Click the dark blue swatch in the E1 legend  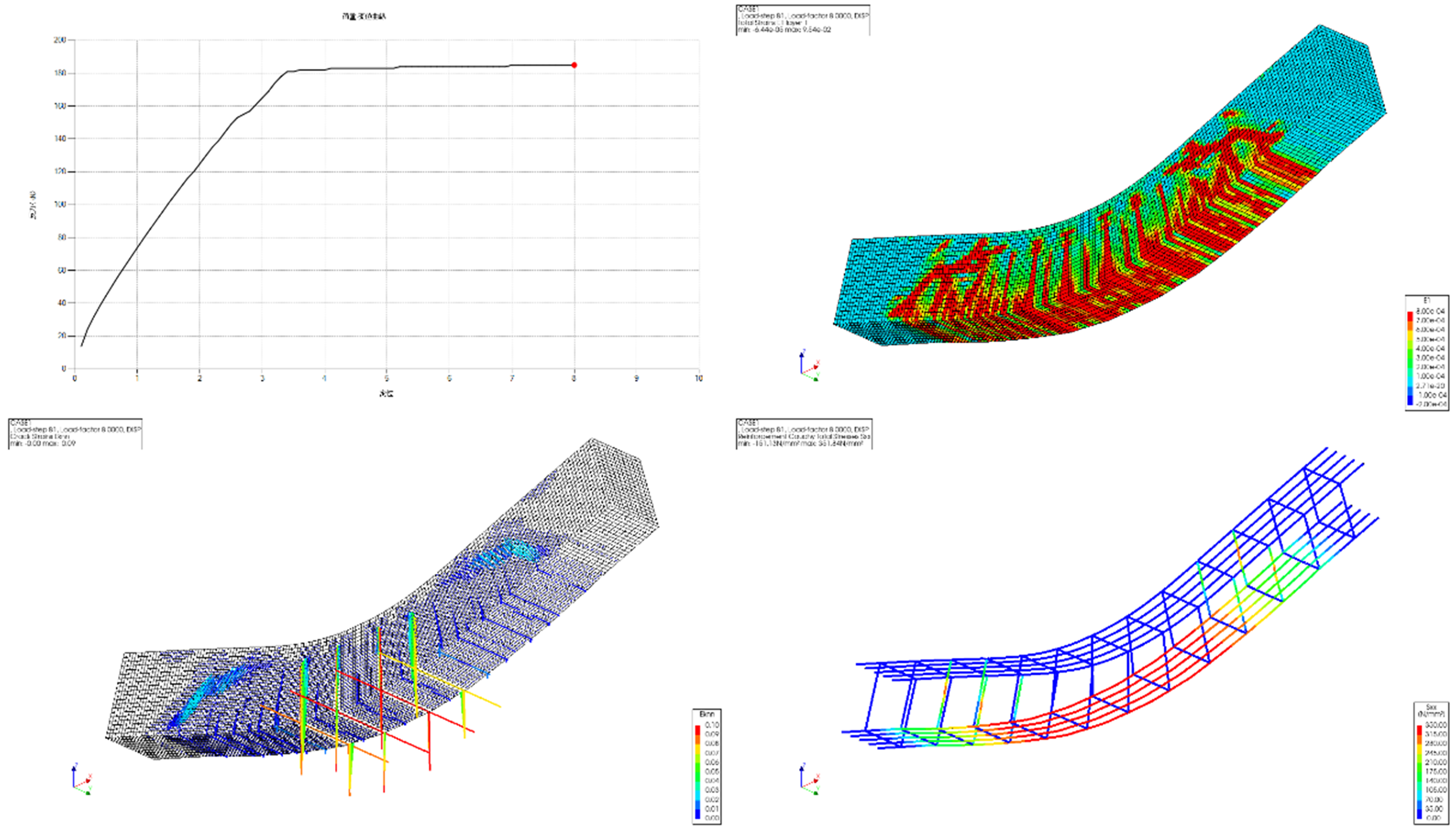coord(1410,401)
